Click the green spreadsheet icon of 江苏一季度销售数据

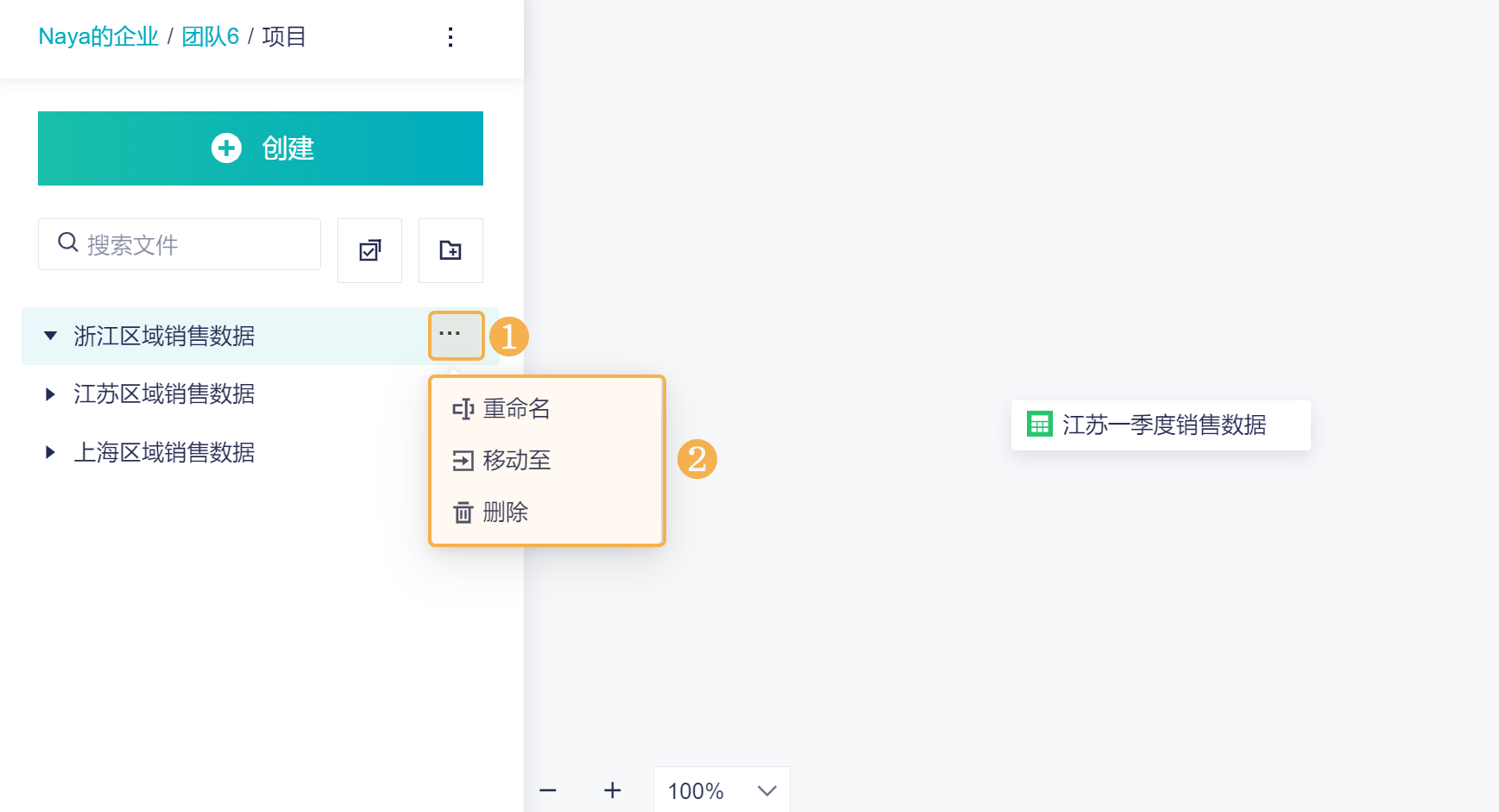[1039, 425]
